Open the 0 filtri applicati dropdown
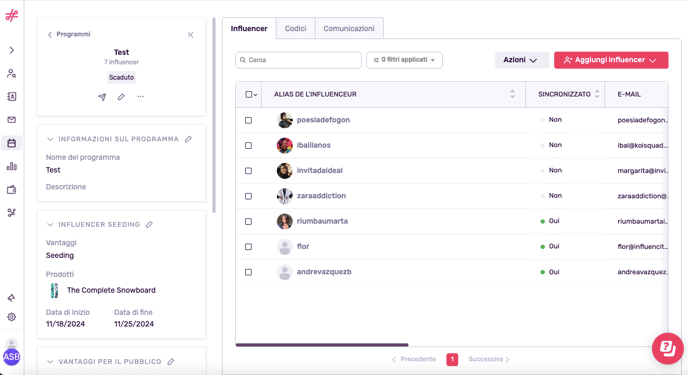The width and height of the screenshot is (688, 375). 404,60
